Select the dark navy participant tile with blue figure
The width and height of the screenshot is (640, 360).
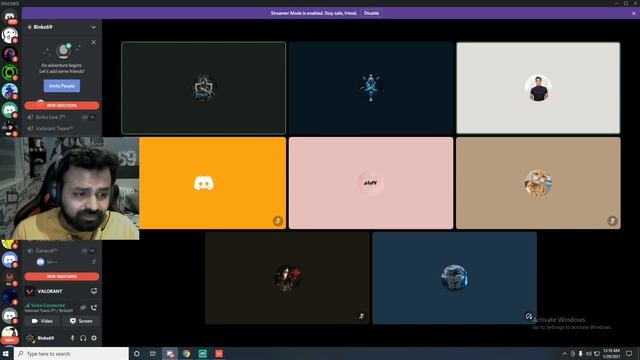point(371,88)
